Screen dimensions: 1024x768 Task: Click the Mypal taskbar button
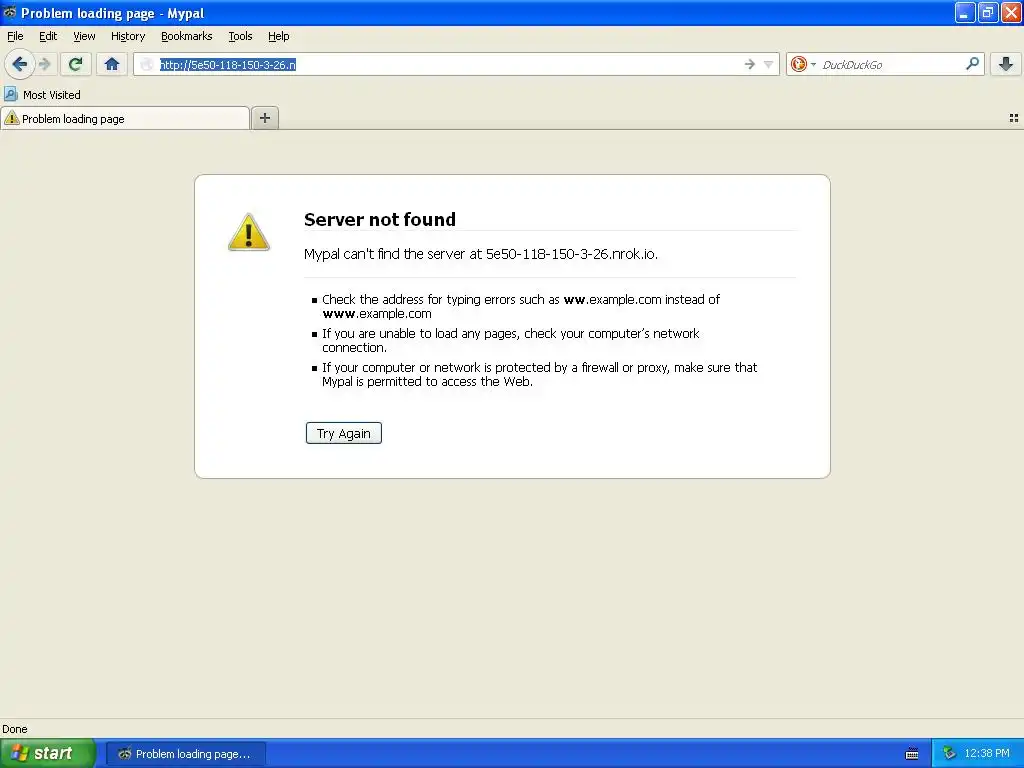185,754
